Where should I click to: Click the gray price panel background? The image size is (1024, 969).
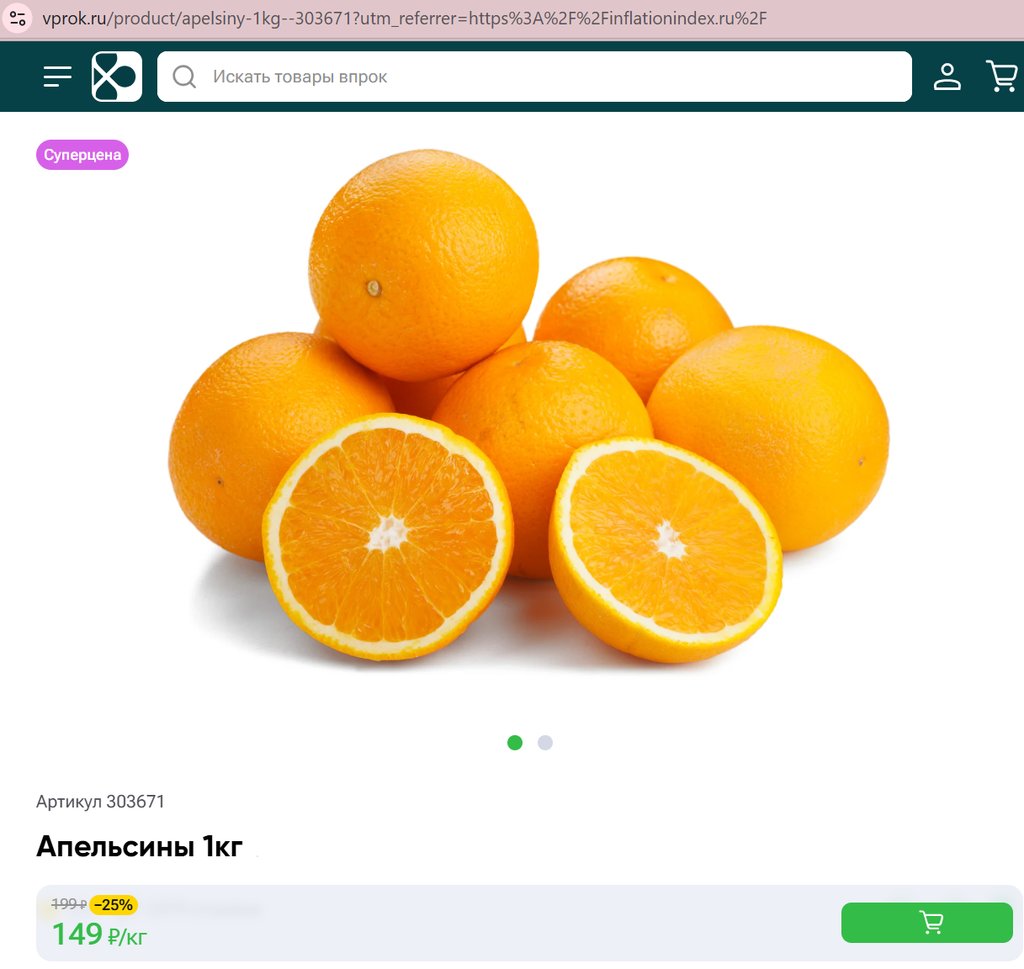(490, 923)
